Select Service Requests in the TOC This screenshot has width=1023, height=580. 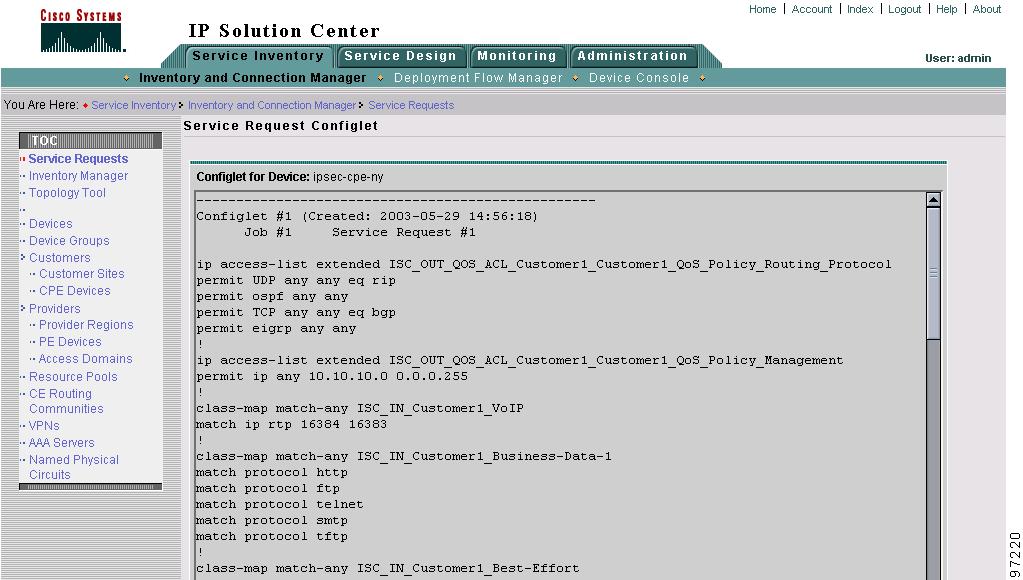click(78, 159)
